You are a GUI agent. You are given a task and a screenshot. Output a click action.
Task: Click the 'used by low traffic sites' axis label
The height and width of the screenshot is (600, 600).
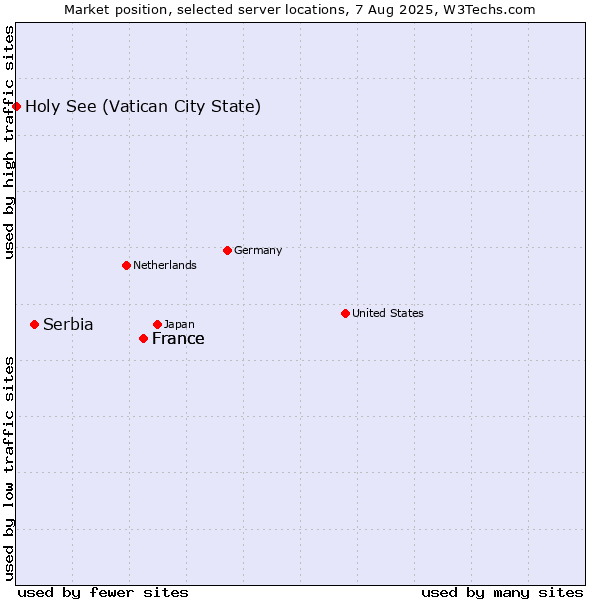(x=8, y=469)
